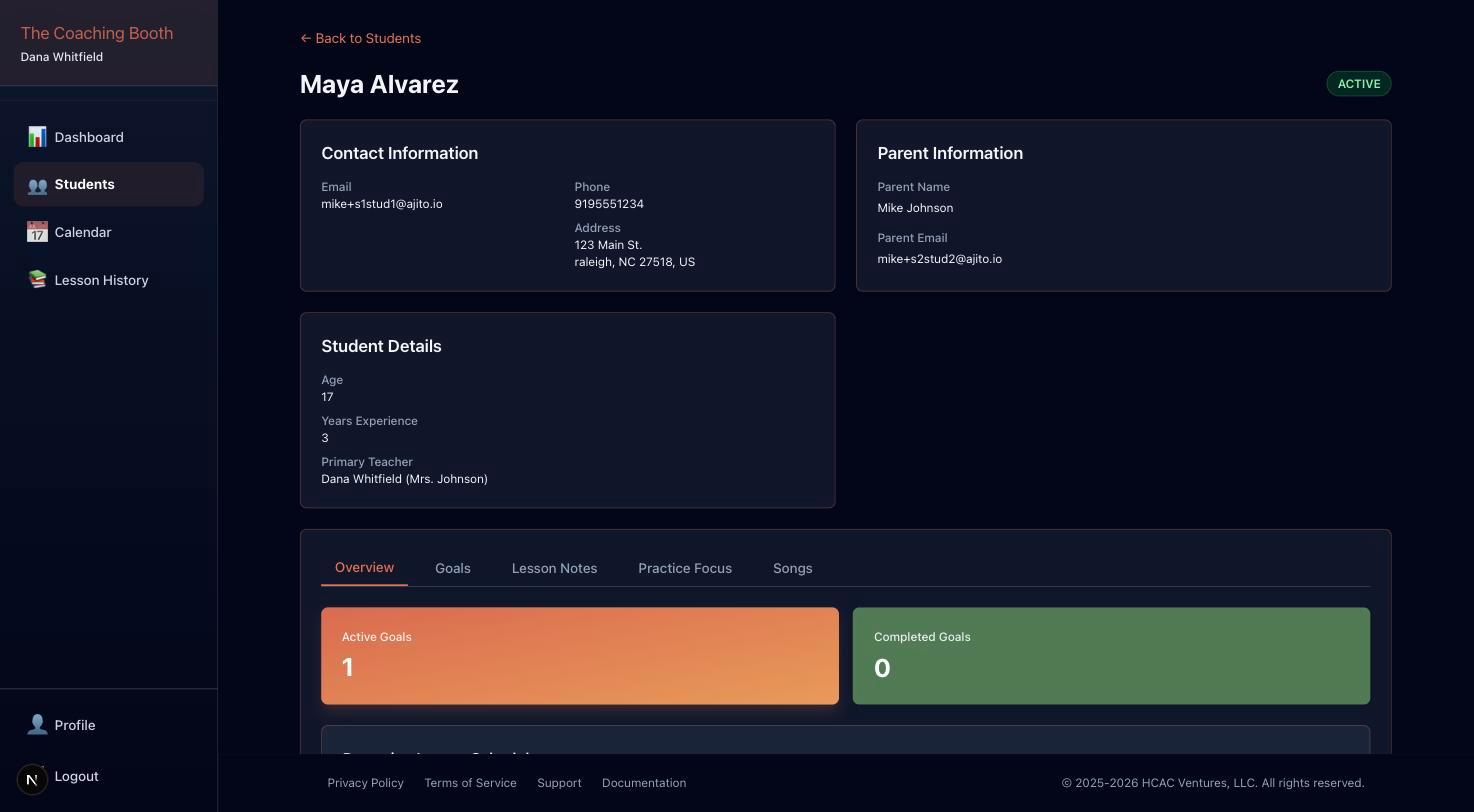The width and height of the screenshot is (1474, 812).
Task: Click the Maya Alvarez heading
Action: (379, 84)
